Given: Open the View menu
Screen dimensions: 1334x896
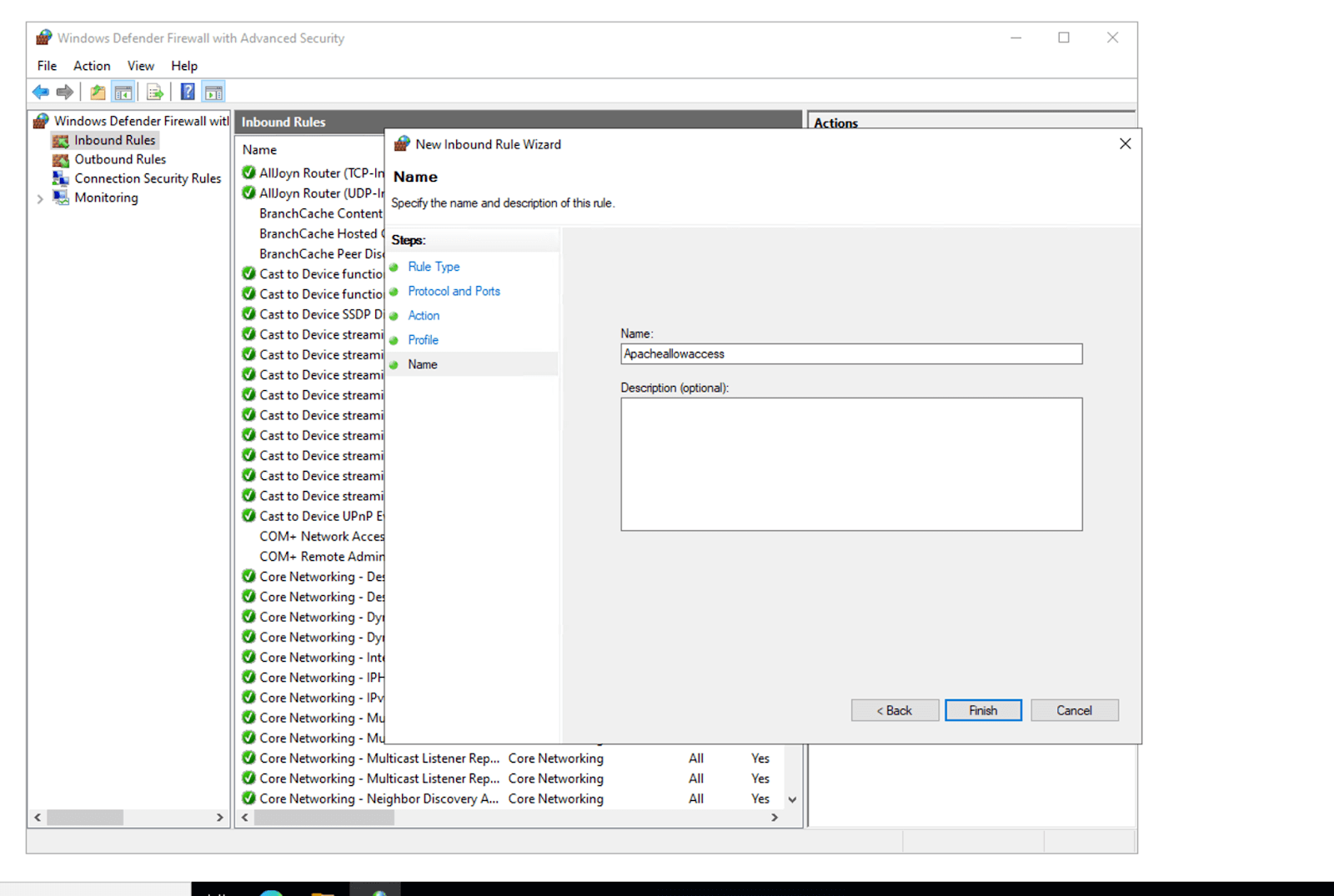Looking at the screenshot, I should point(140,66).
